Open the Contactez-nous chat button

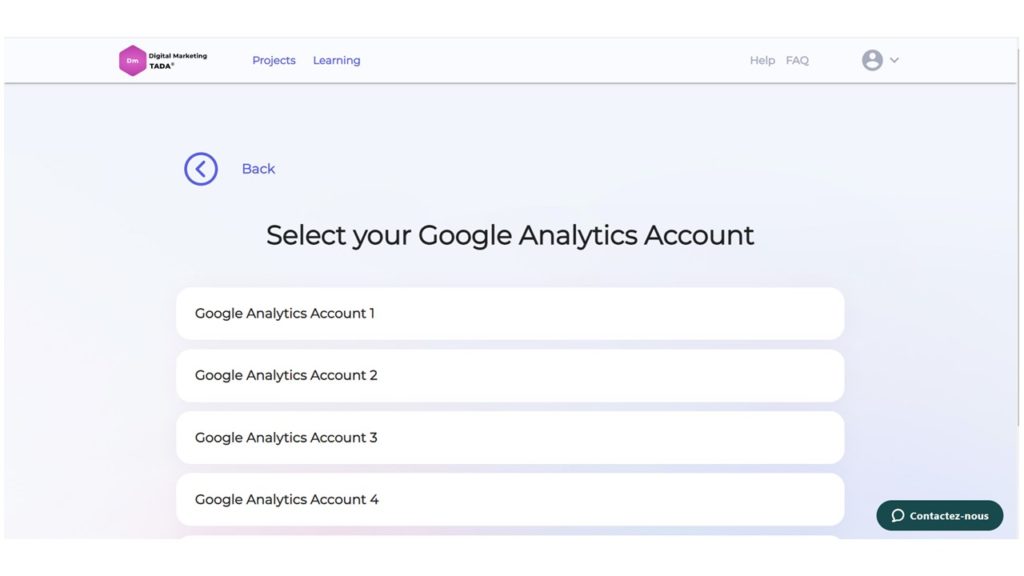(940, 515)
